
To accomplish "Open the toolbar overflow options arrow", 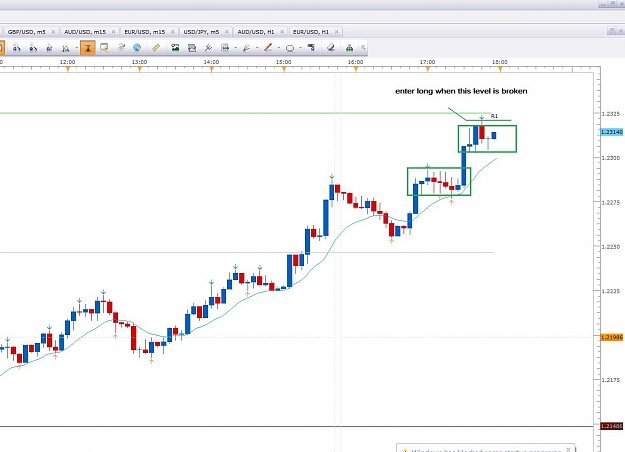I will 363,48.
